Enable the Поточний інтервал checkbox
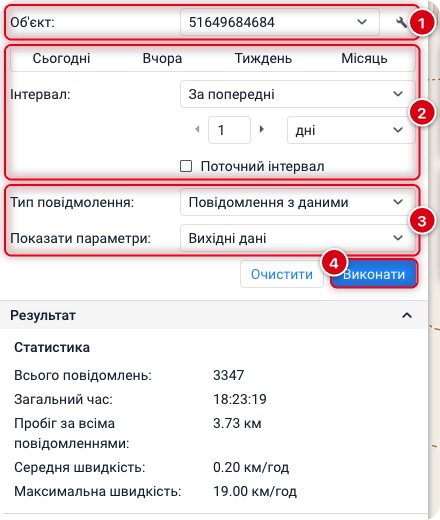Viewport: 440px width, 520px height. 186,166
